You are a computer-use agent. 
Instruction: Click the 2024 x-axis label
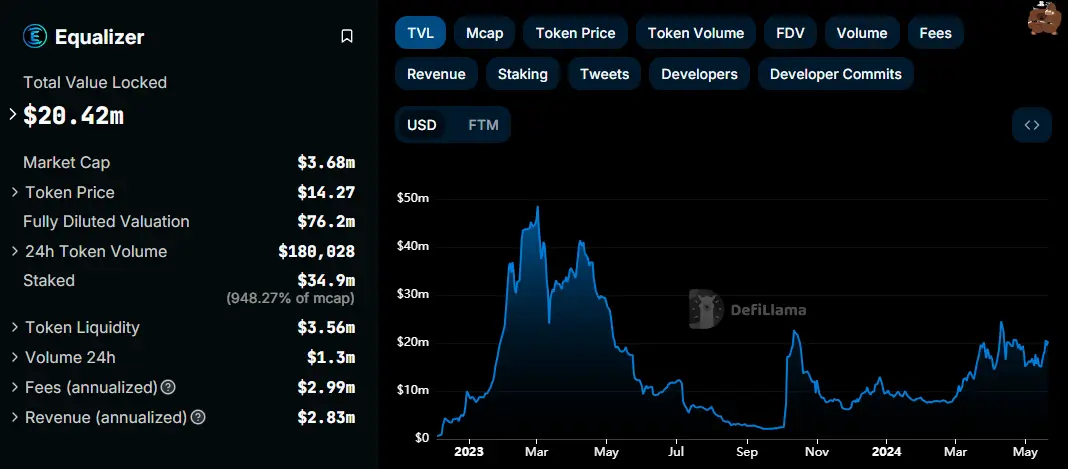click(x=887, y=452)
